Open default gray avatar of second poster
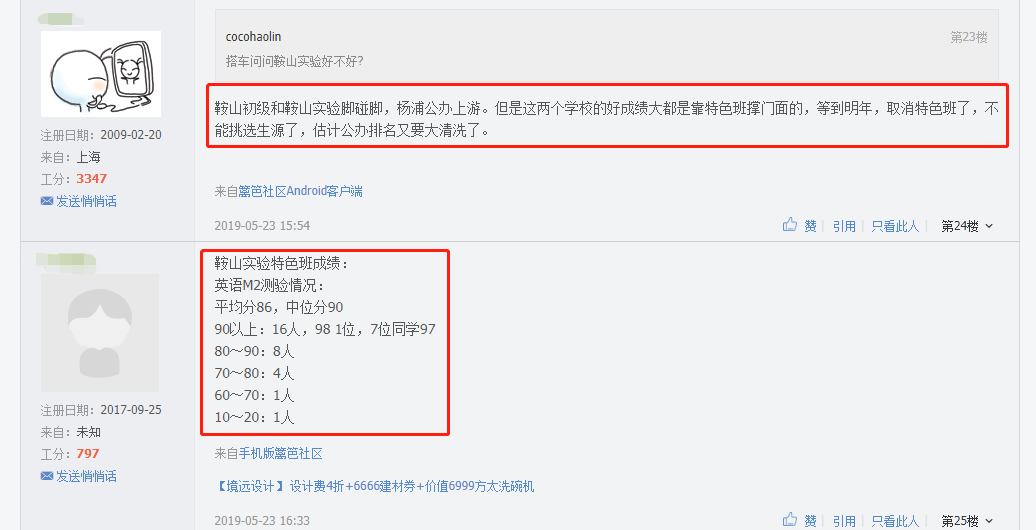 pos(100,332)
